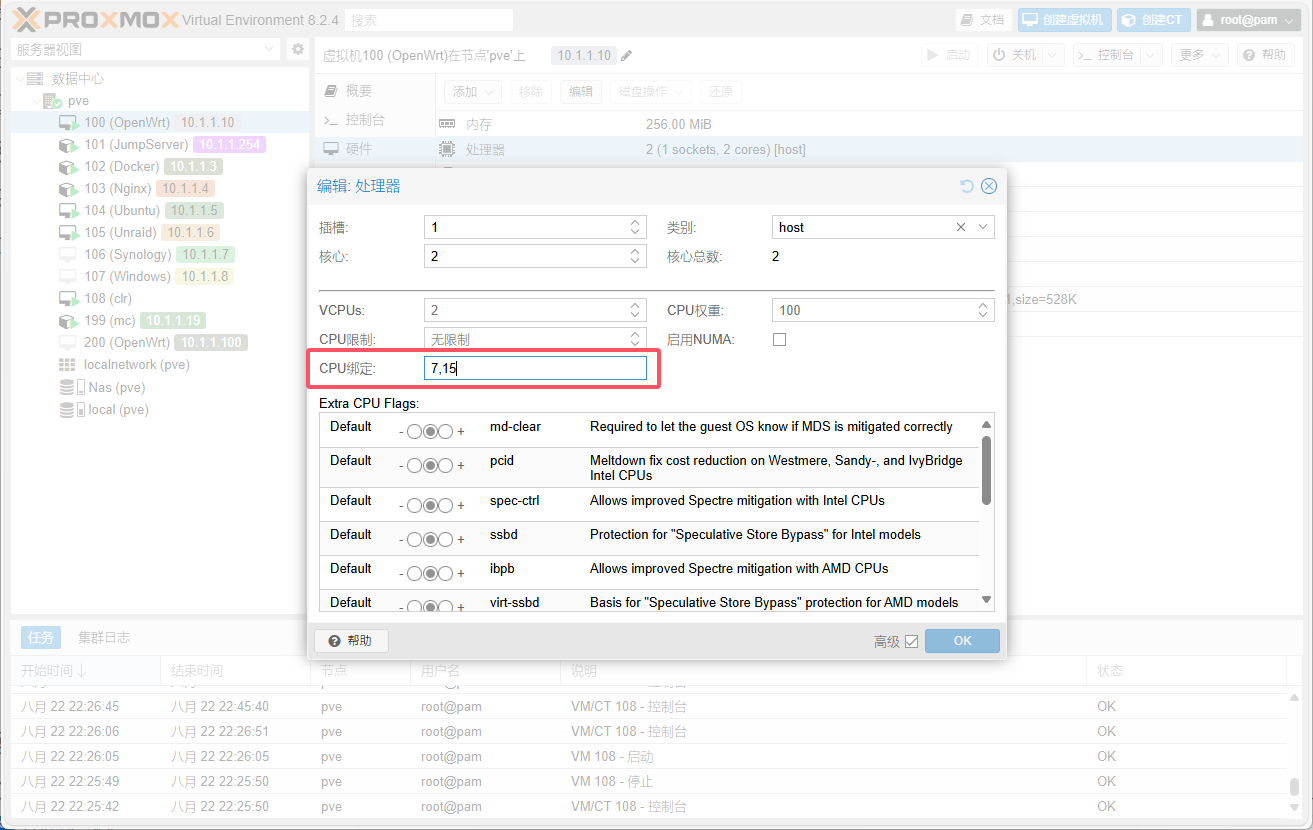Select default radio for spec-ctrl flag
Image resolution: width=1313 pixels, height=830 pixels.
tap(430, 505)
